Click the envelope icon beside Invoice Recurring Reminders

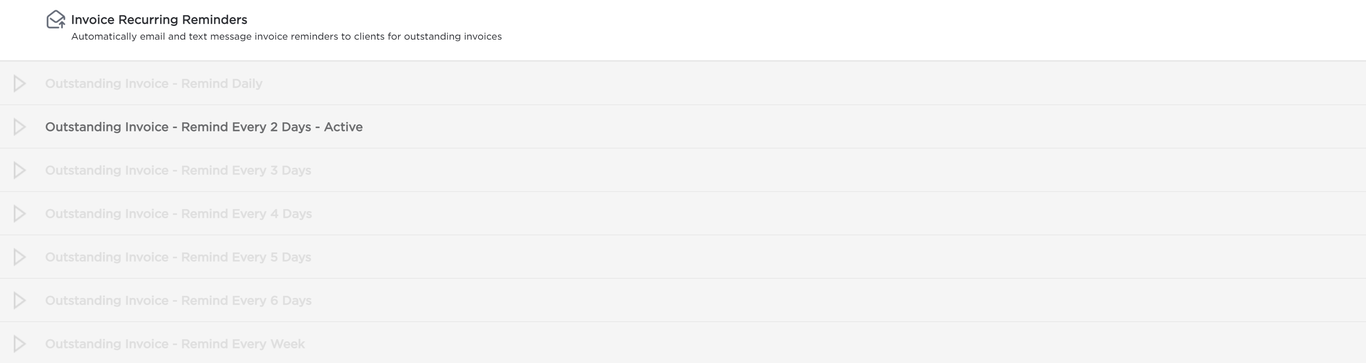[x=56, y=20]
